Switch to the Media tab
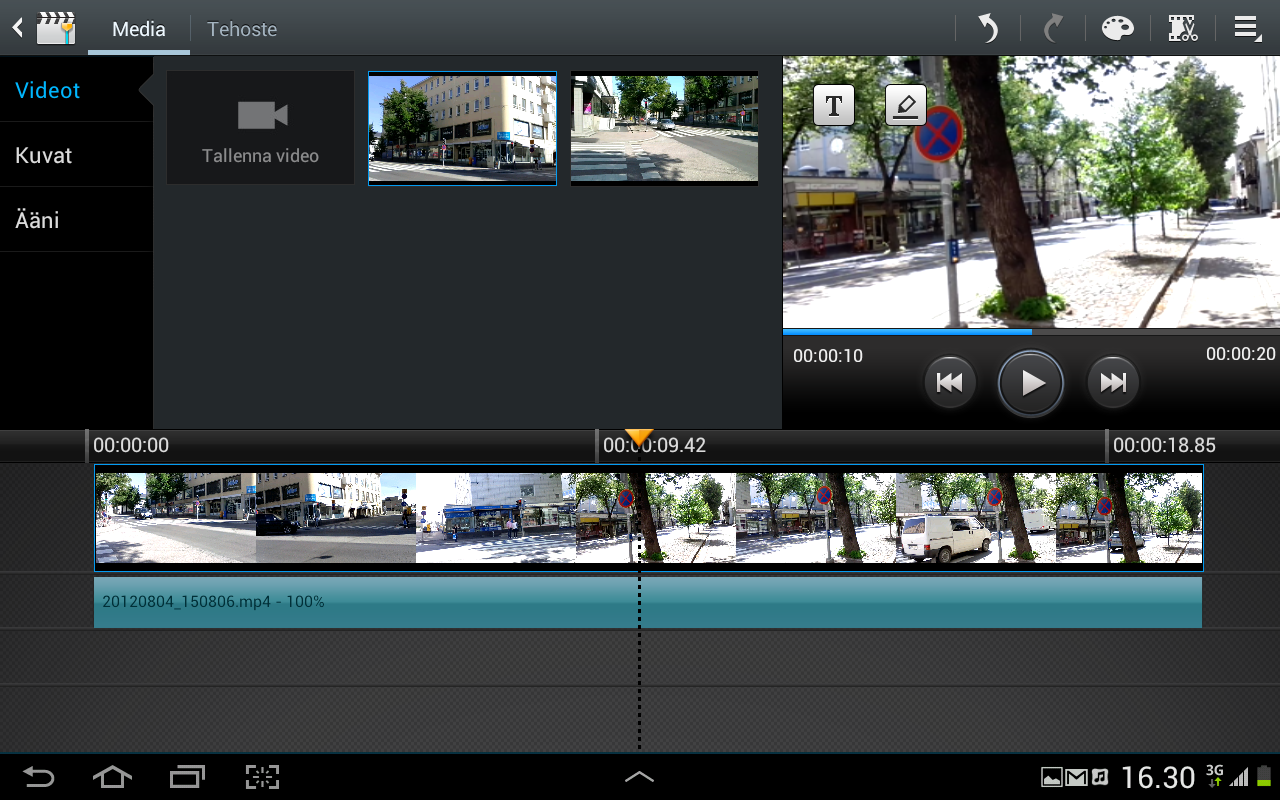The height and width of the screenshot is (800, 1280). click(139, 29)
